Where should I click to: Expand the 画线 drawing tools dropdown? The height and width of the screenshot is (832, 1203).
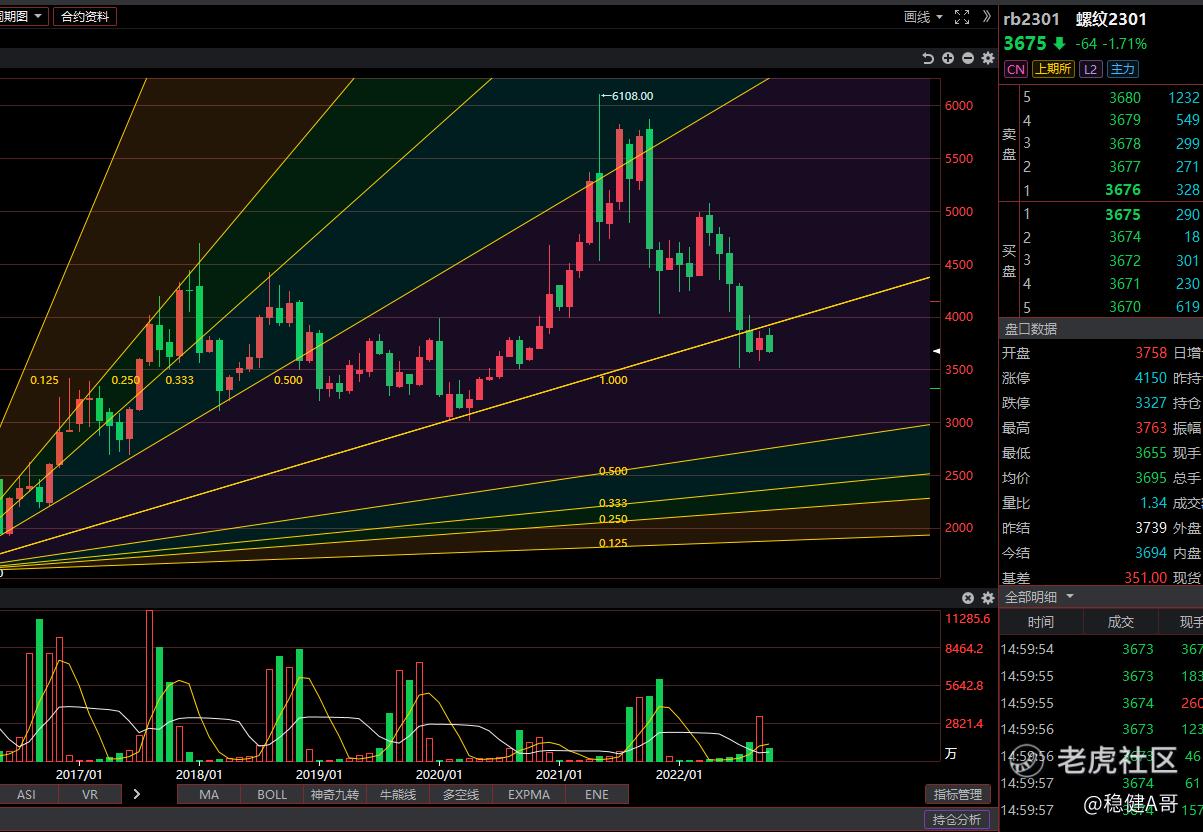[922, 16]
